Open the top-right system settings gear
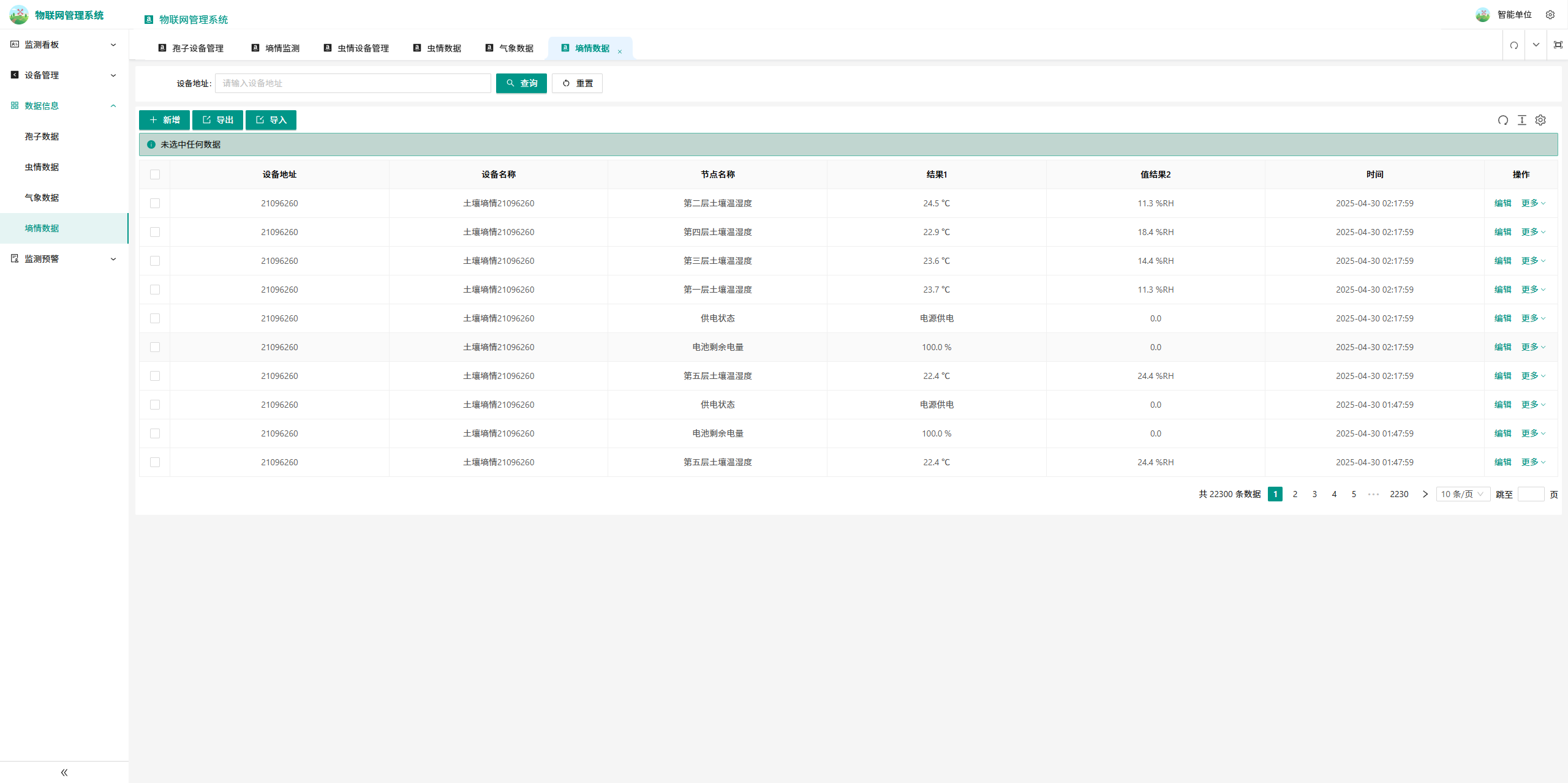 point(1550,15)
